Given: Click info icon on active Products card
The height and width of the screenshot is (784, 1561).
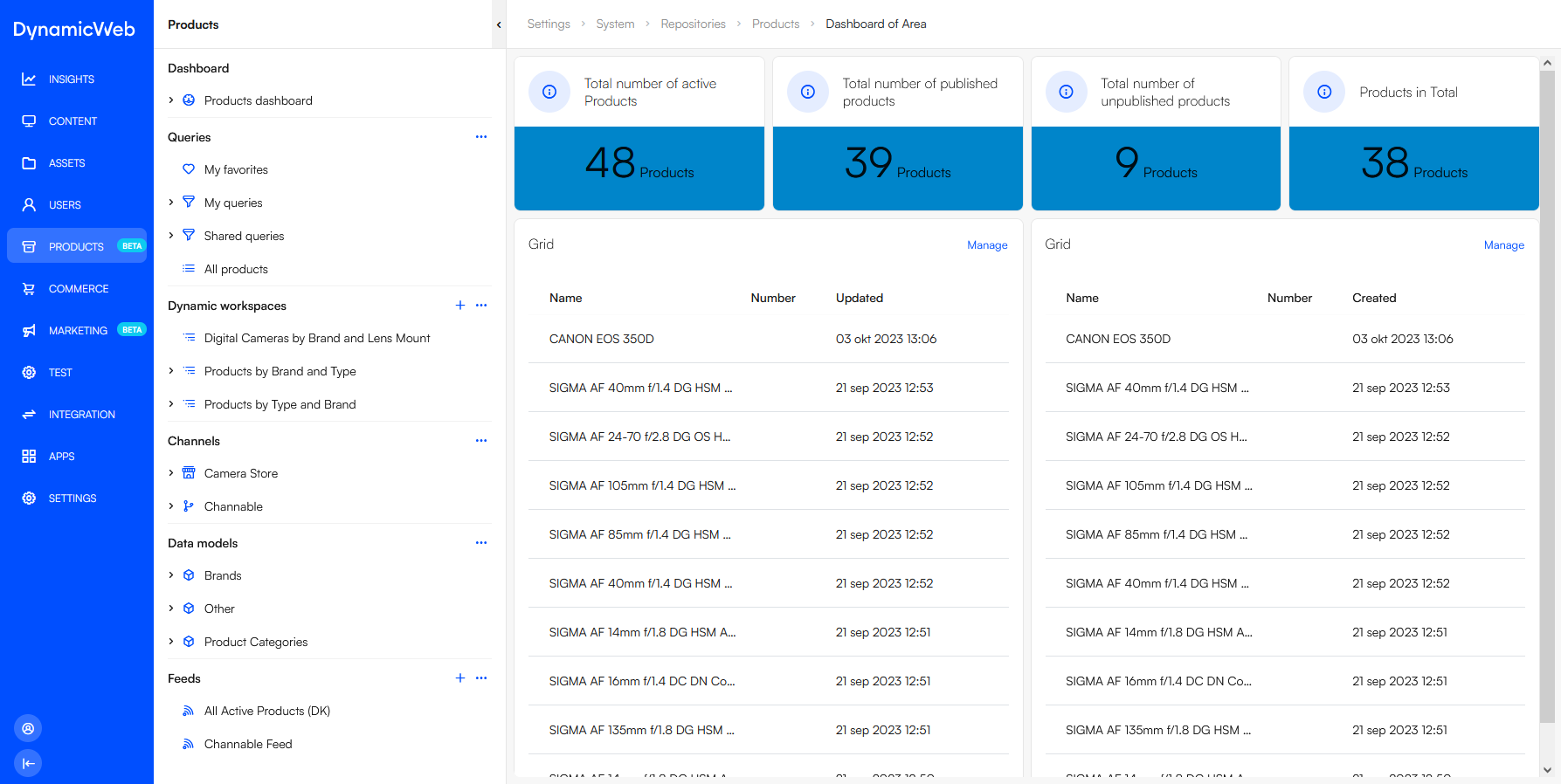Looking at the screenshot, I should pos(549,92).
